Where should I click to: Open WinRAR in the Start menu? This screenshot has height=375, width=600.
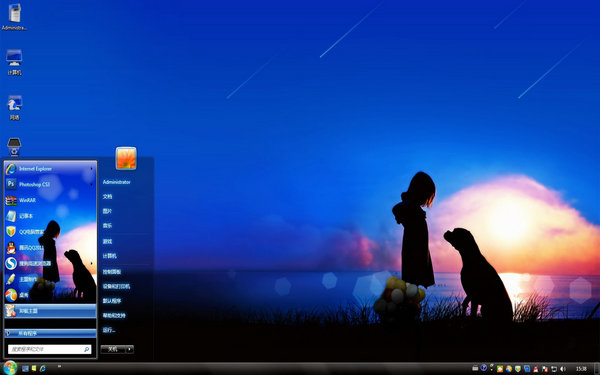(50, 200)
